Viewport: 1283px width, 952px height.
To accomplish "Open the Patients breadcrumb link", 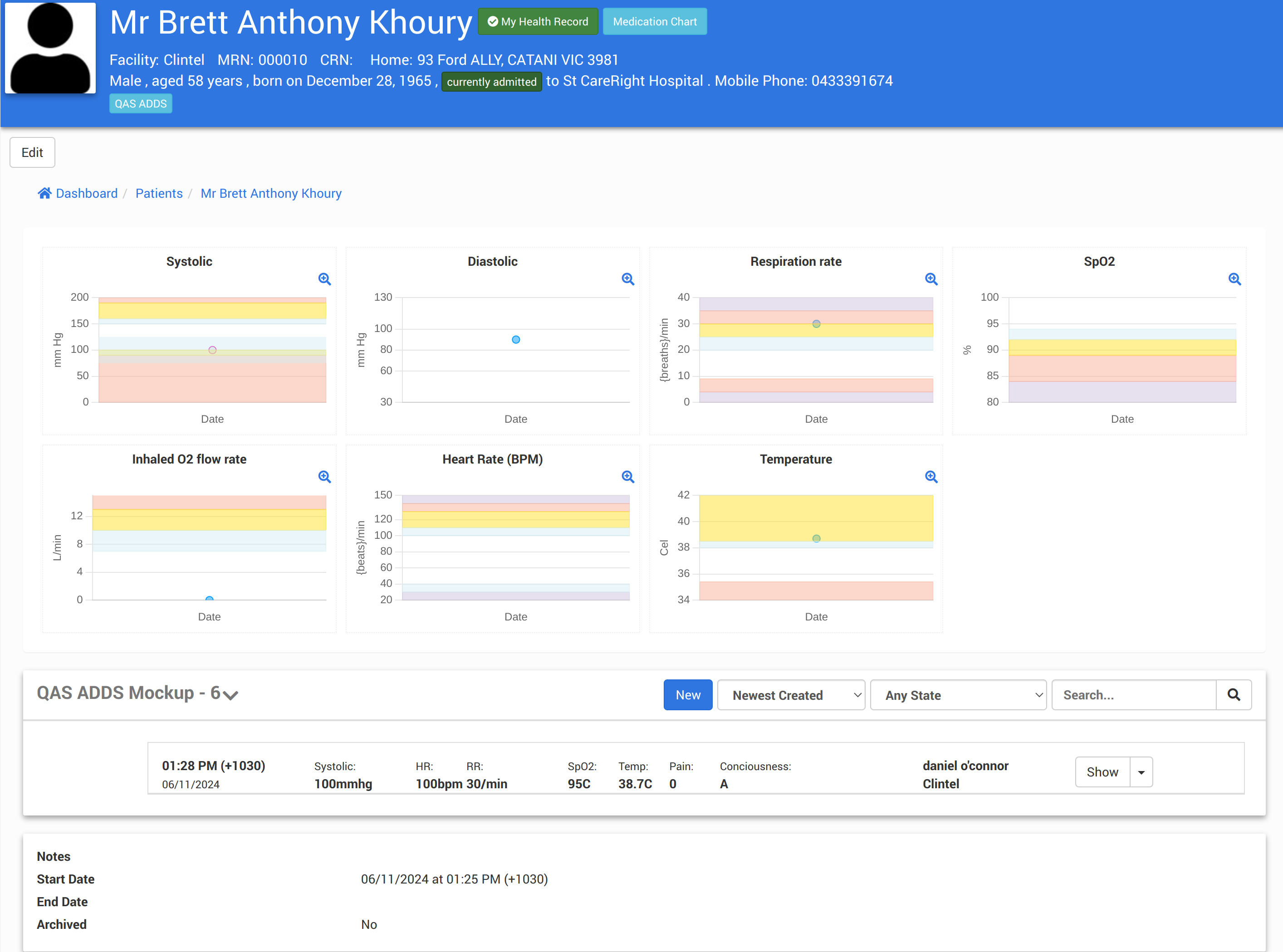I will coord(159,193).
